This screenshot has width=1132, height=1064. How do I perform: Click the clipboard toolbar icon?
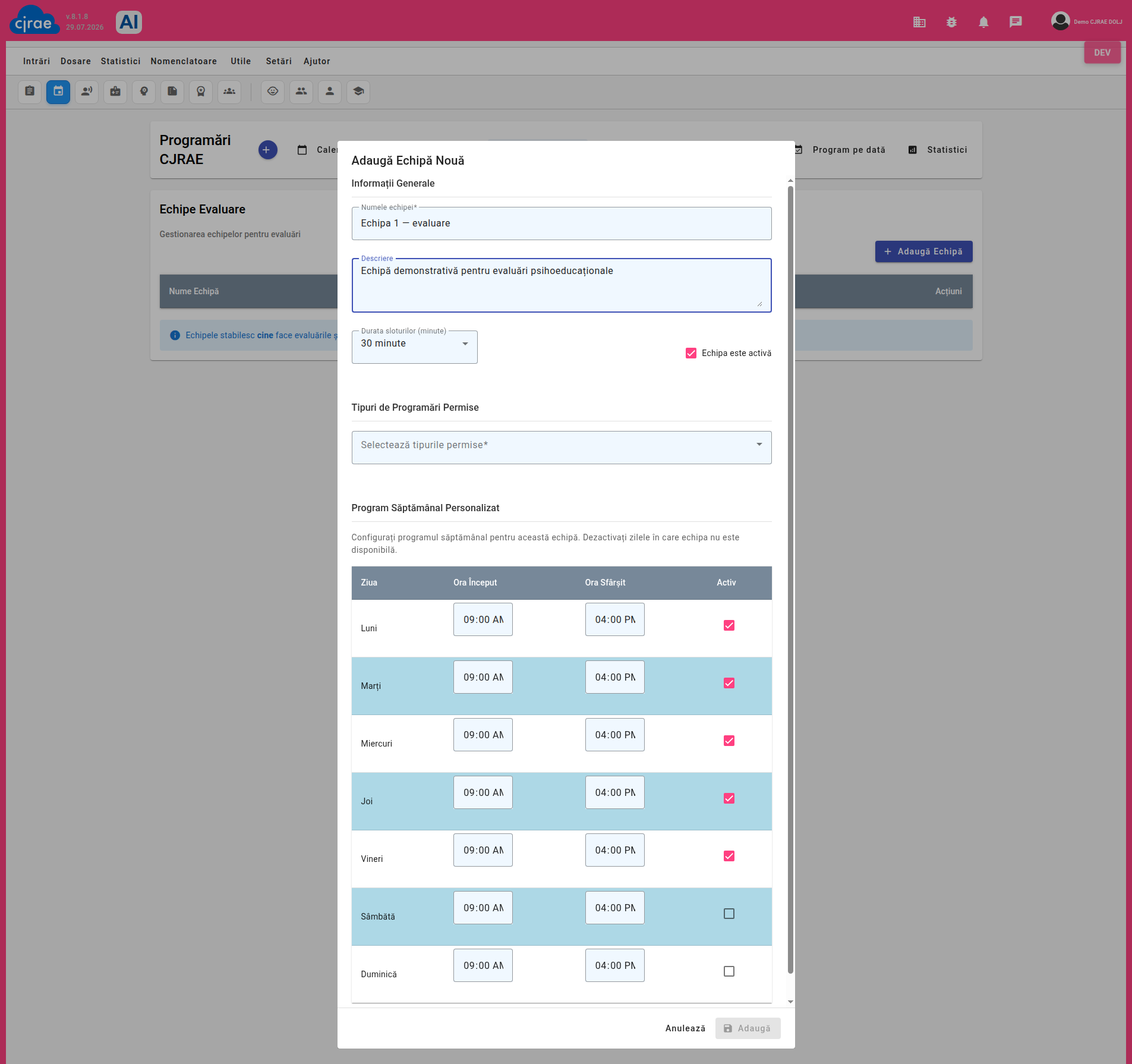coord(30,92)
